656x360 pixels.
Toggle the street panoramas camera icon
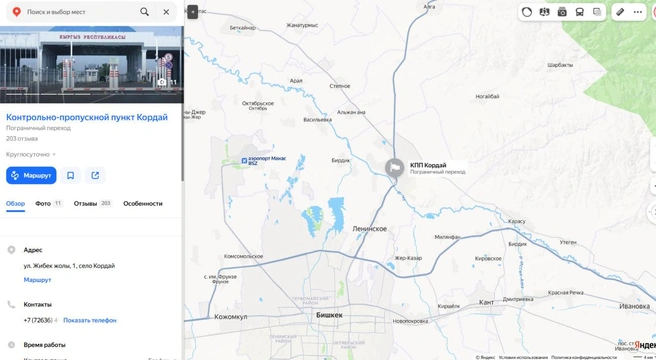tap(562, 12)
